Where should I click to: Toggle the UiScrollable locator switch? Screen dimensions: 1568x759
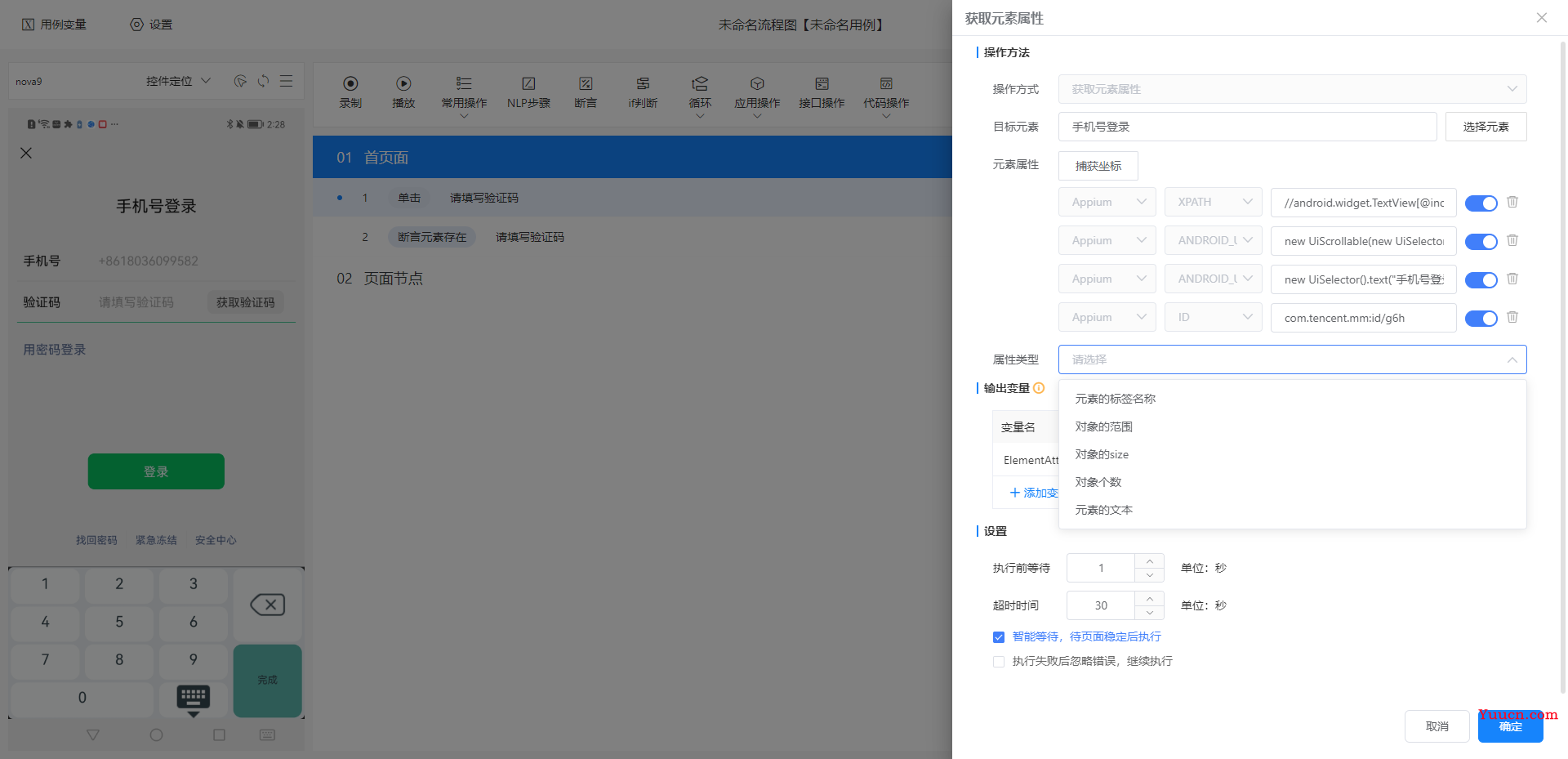[x=1481, y=241]
